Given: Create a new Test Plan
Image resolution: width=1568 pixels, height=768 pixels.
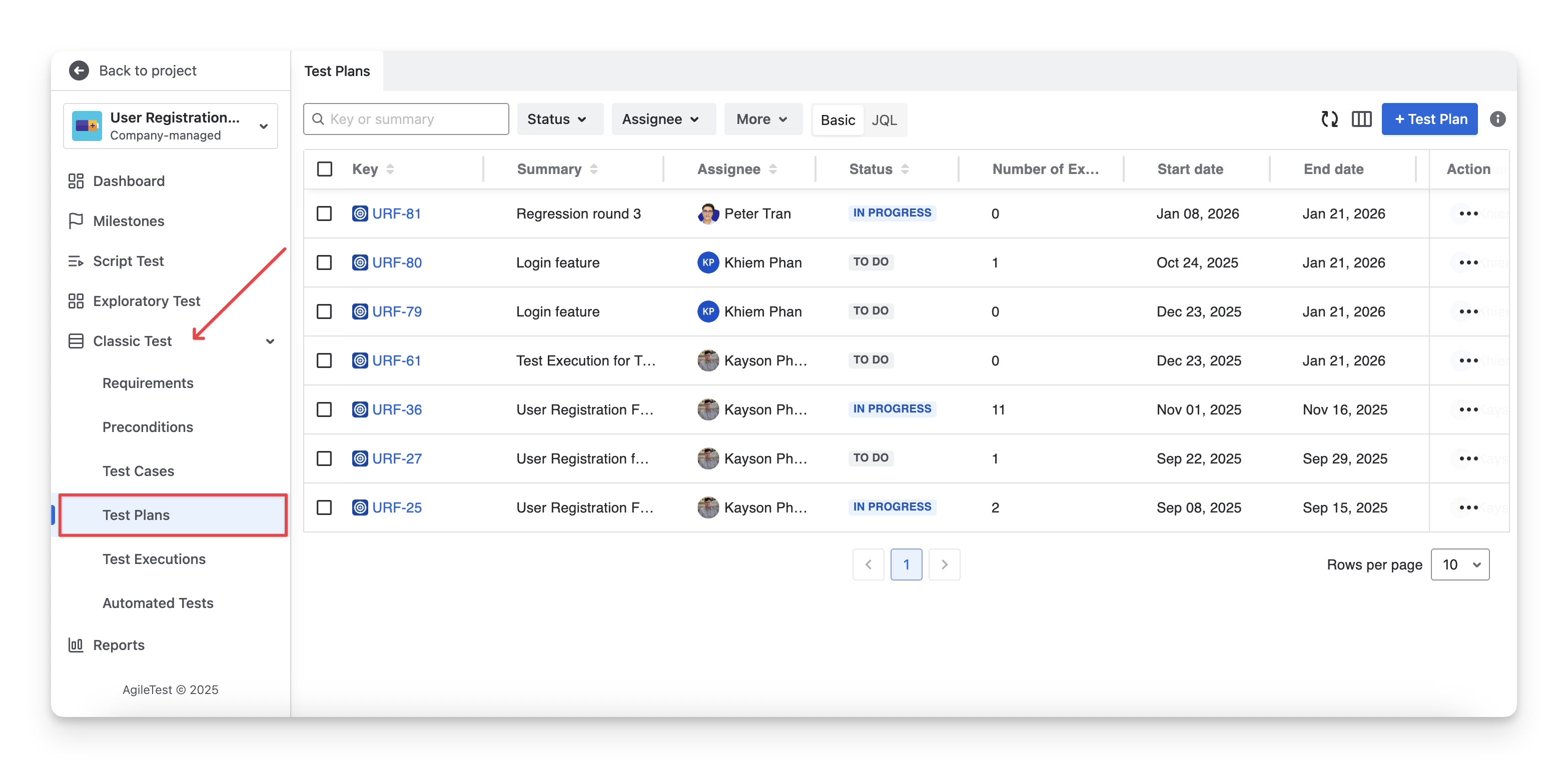Looking at the screenshot, I should pos(1429,119).
